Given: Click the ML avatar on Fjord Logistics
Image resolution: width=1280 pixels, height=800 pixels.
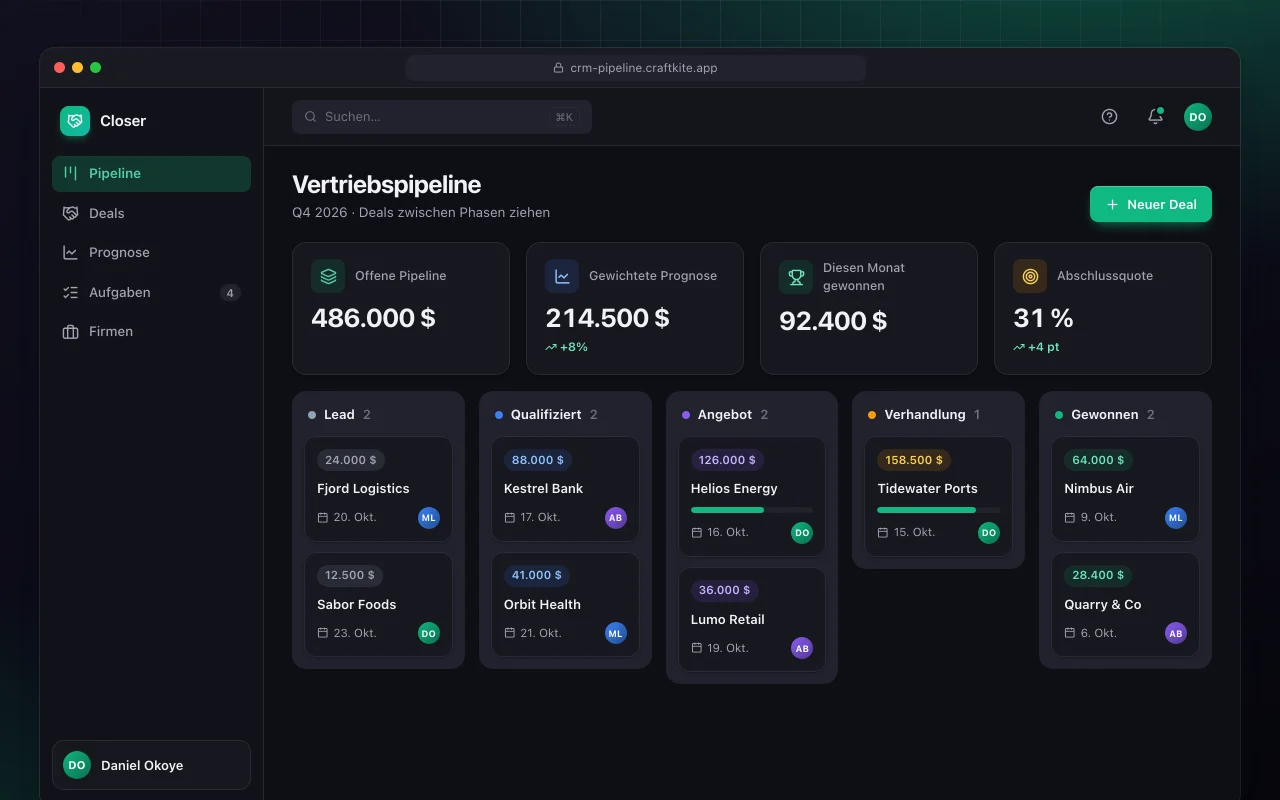Looking at the screenshot, I should (429, 518).
